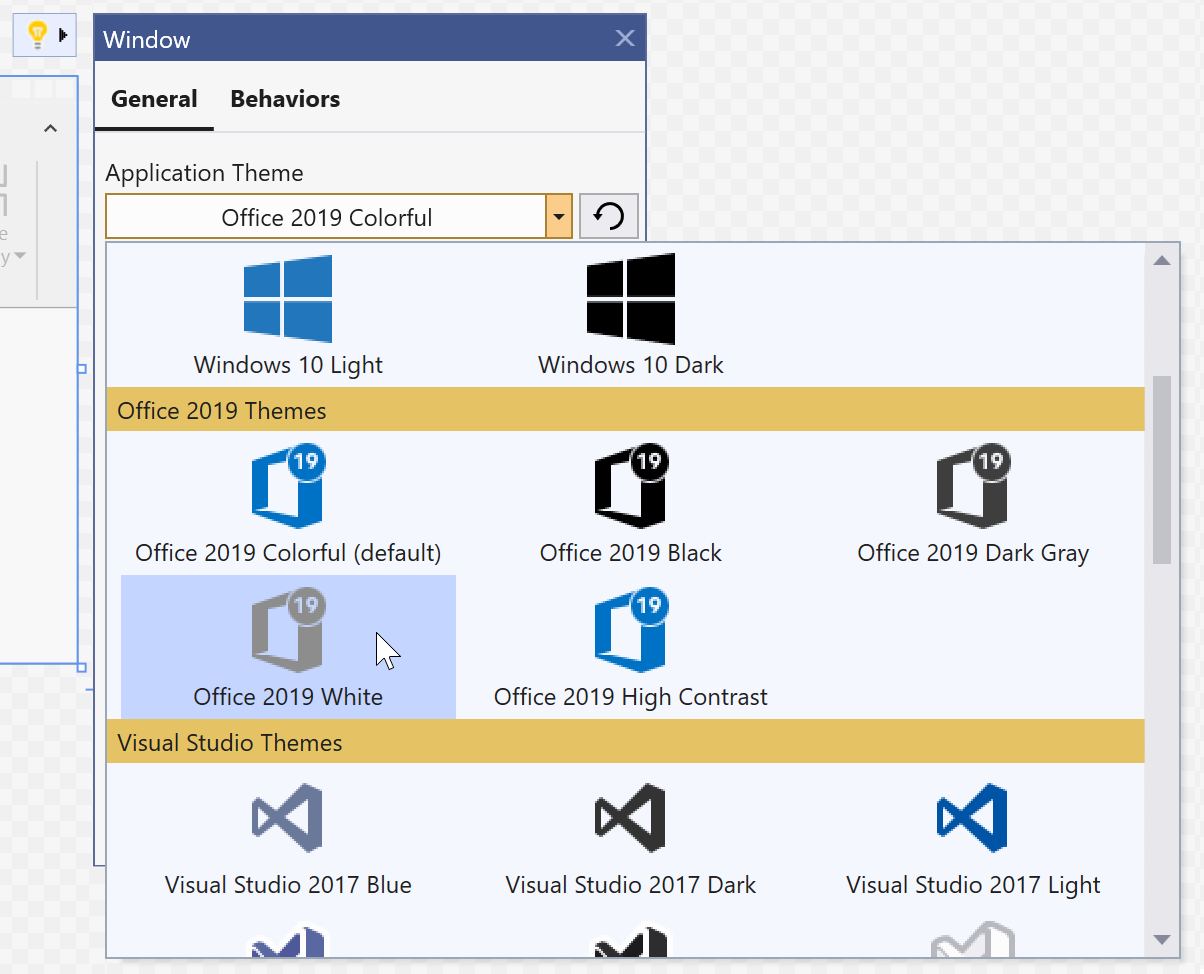Select the Office 2019 Black theme

click(x=630, y=489)
